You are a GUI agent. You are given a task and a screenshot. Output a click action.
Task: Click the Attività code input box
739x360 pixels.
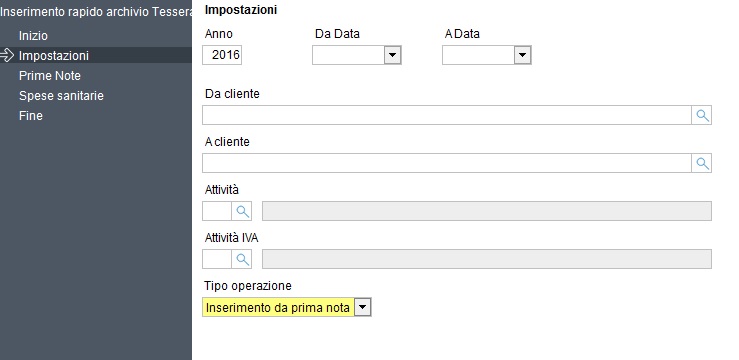pyautogui.click(x=217, y=211)
